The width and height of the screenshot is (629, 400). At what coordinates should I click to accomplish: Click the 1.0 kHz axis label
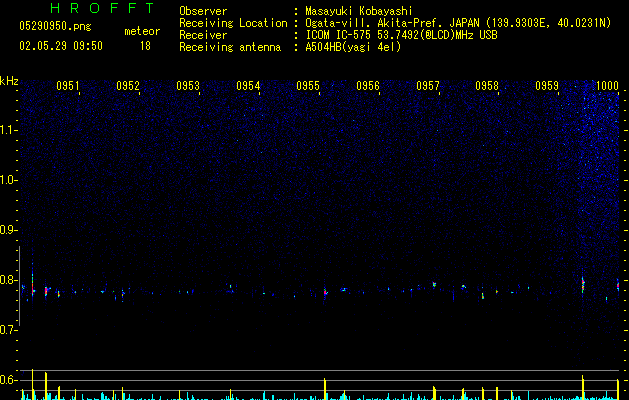[8, 180]
